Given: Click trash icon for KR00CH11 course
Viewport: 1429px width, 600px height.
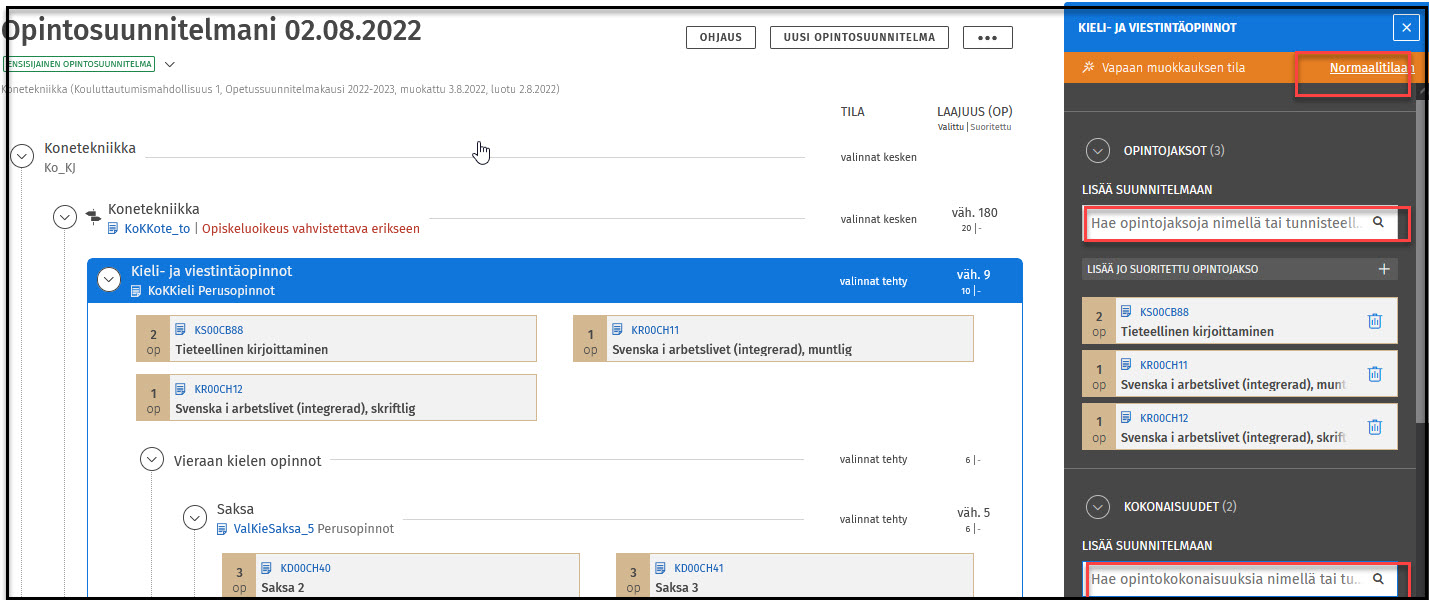Looking at the screenshot, I should click(x=1374, y=374).
